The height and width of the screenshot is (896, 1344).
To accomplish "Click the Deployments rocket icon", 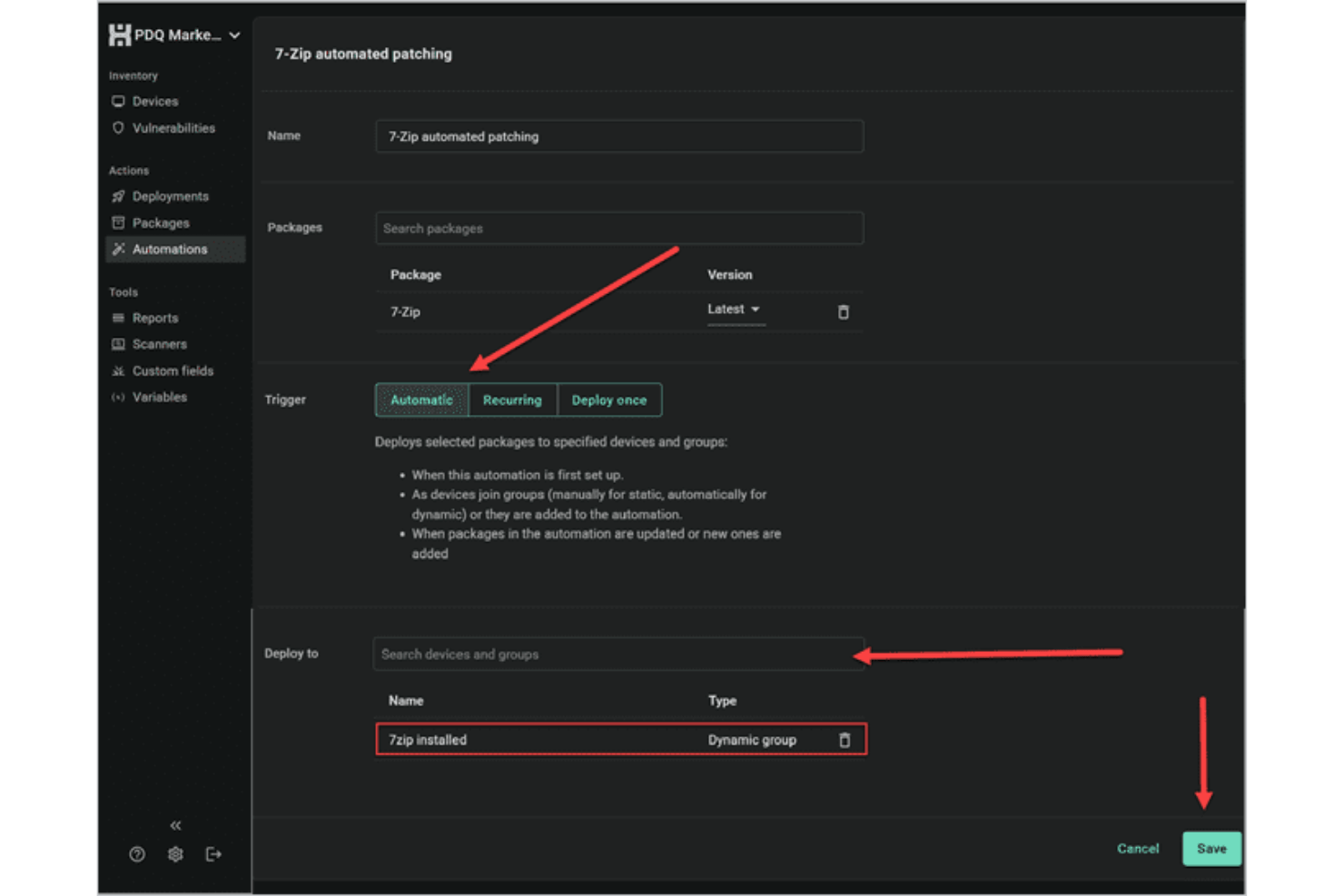I will tap(118, 196).
